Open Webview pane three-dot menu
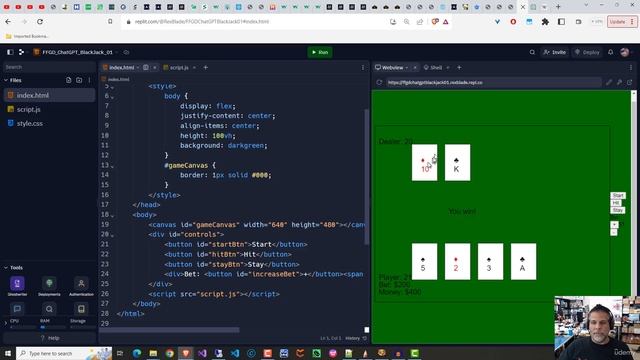640x360 pixels. click(631, 67)
